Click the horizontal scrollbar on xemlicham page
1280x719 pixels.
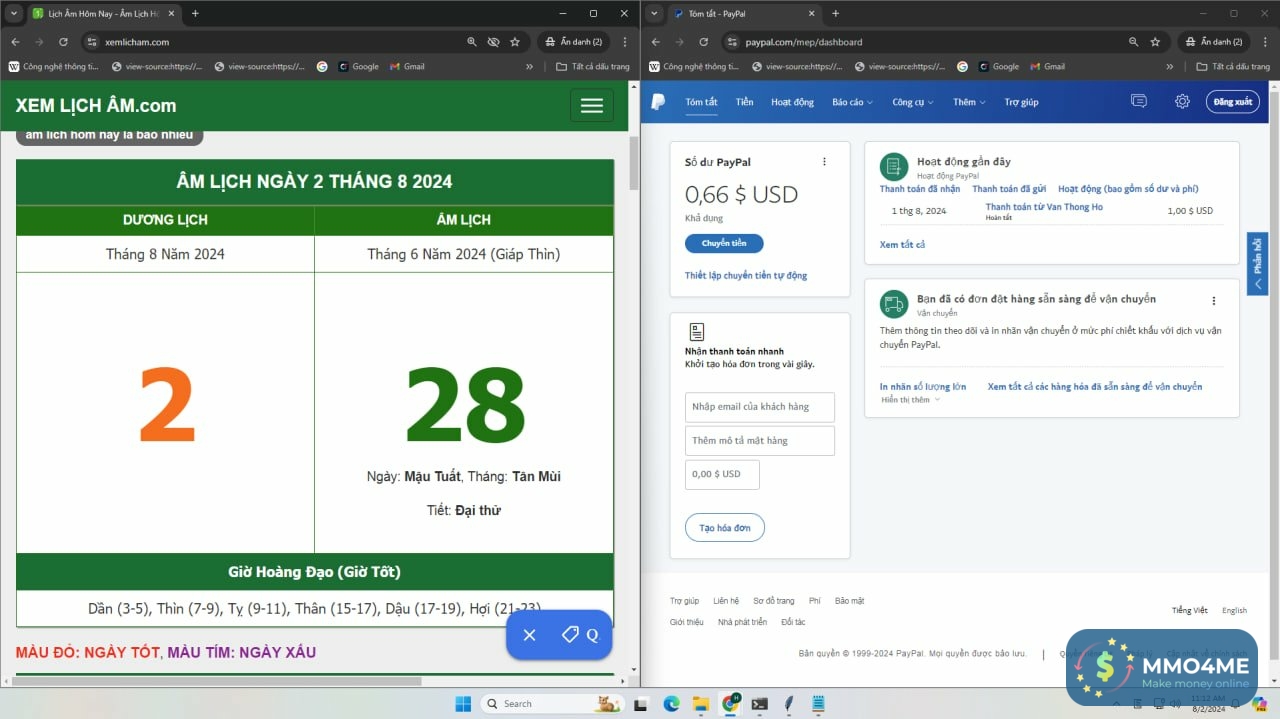click(x=216, y=681)
